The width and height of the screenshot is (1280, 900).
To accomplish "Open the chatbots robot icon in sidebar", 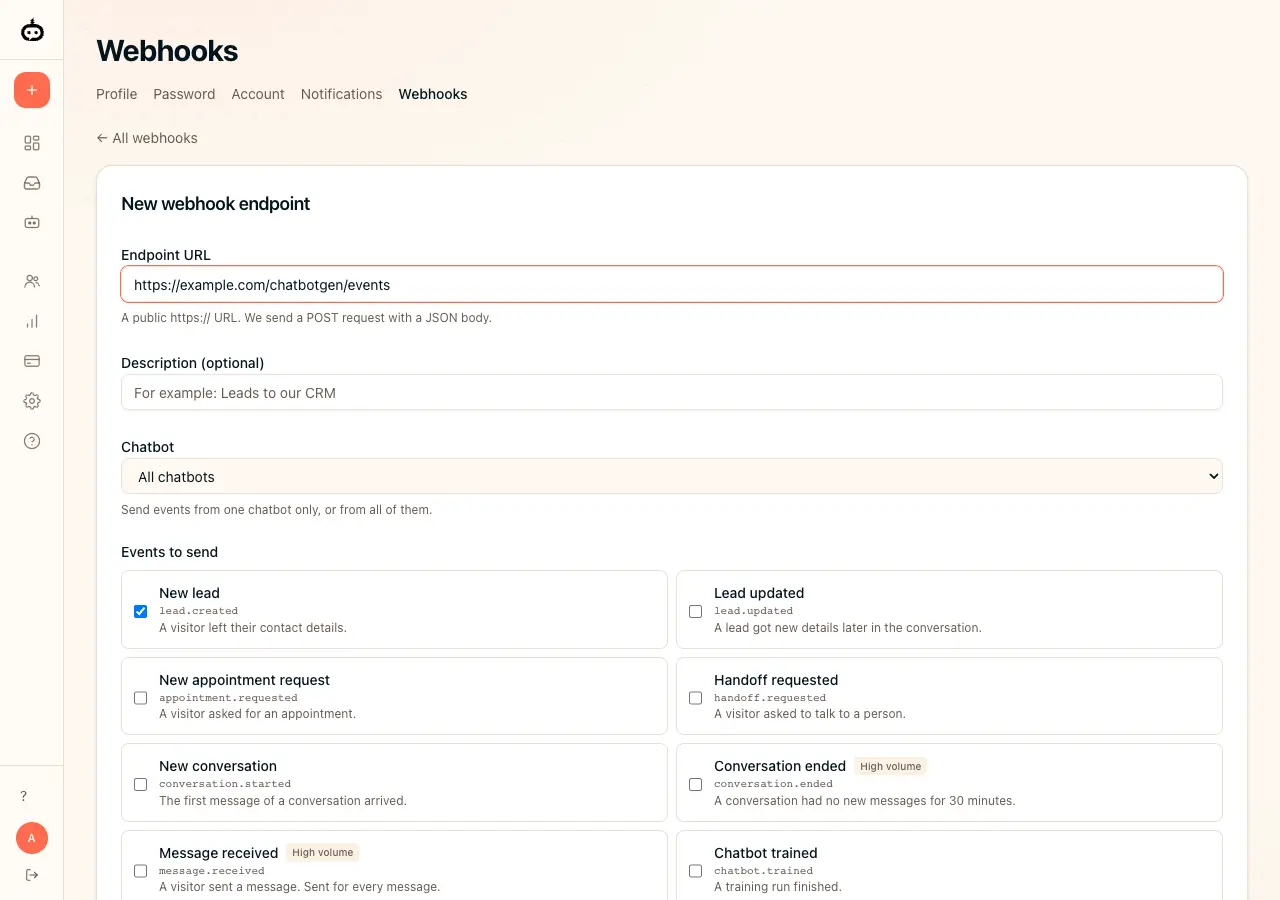I will point(32,222).
